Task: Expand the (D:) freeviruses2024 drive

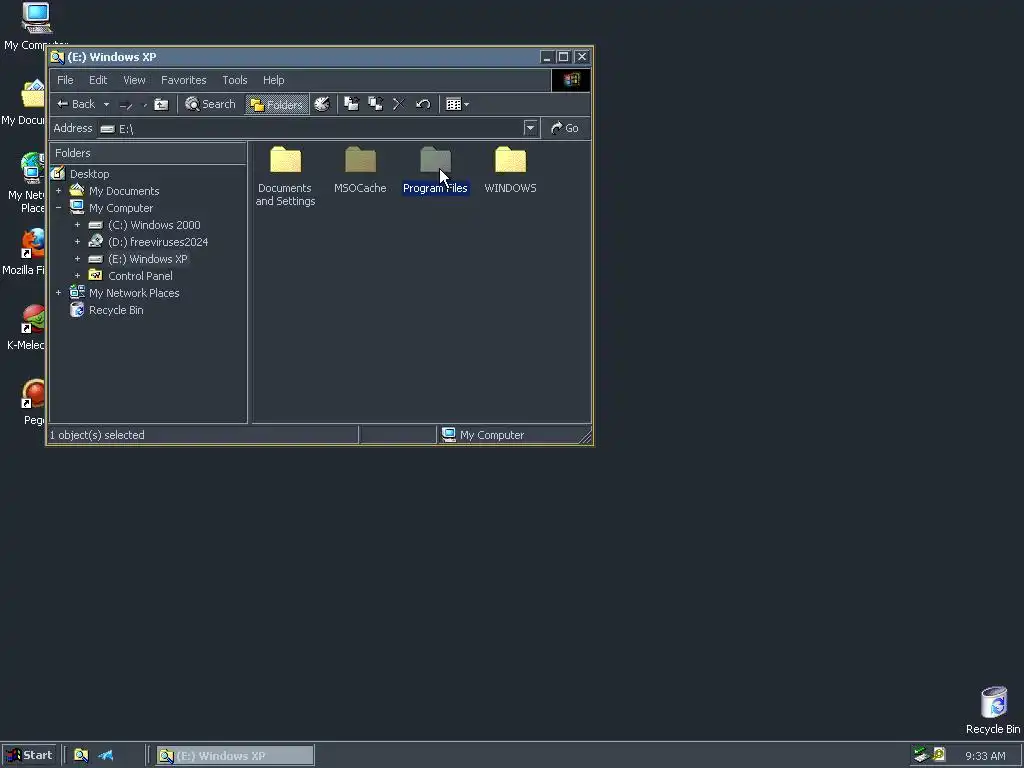Action: click(77, 242)
